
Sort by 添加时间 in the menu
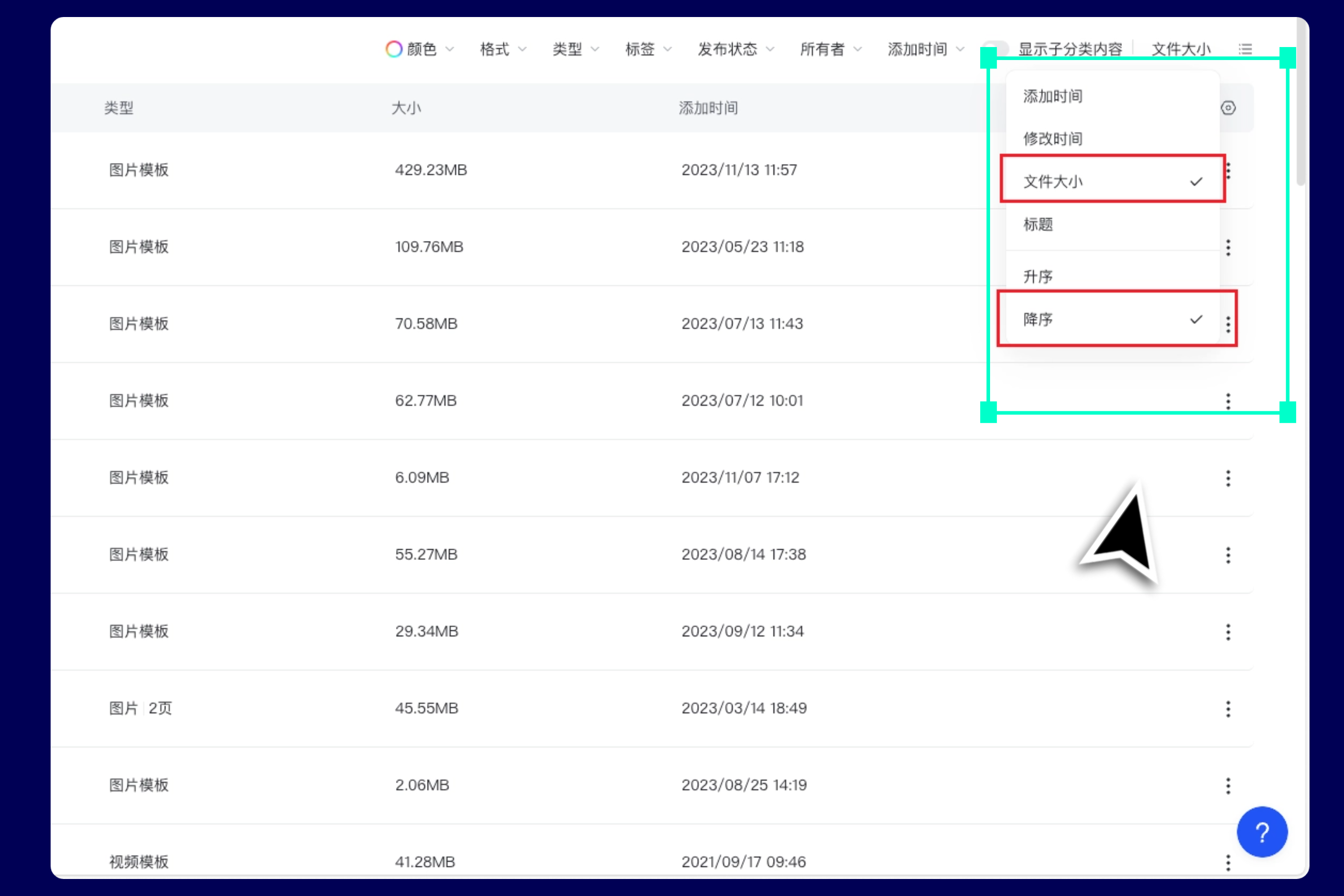tap(1112, 96)
